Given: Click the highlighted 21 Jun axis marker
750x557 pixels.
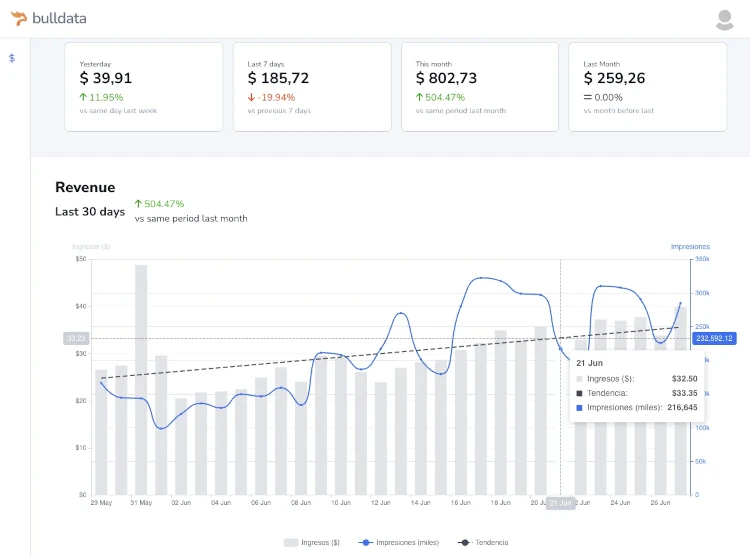Looking at the screenshot, I should click(561, 503).
